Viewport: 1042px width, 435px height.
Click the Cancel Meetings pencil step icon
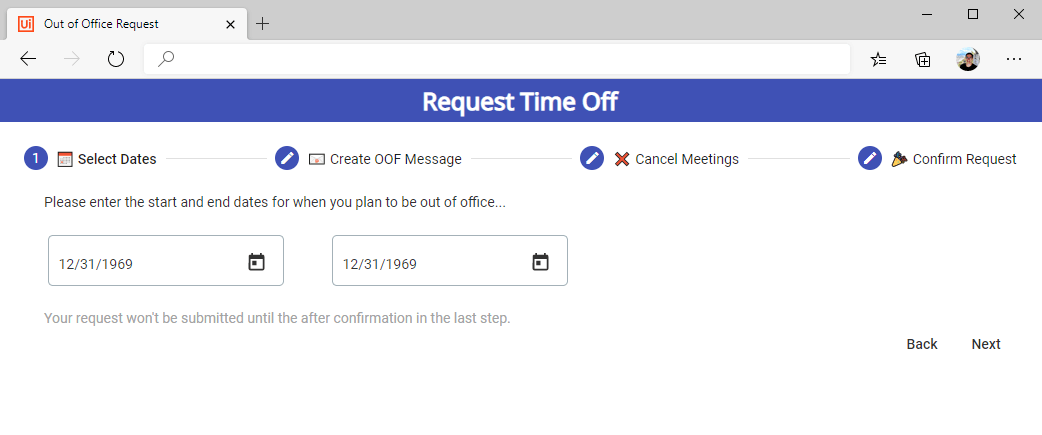click(592, 159)
